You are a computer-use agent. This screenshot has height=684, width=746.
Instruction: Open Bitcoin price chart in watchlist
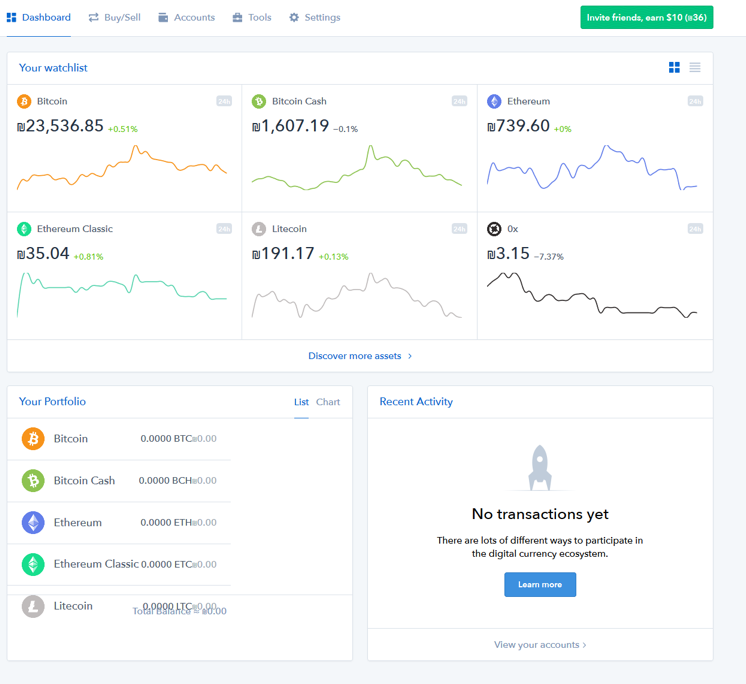click(x=122, y=167)
